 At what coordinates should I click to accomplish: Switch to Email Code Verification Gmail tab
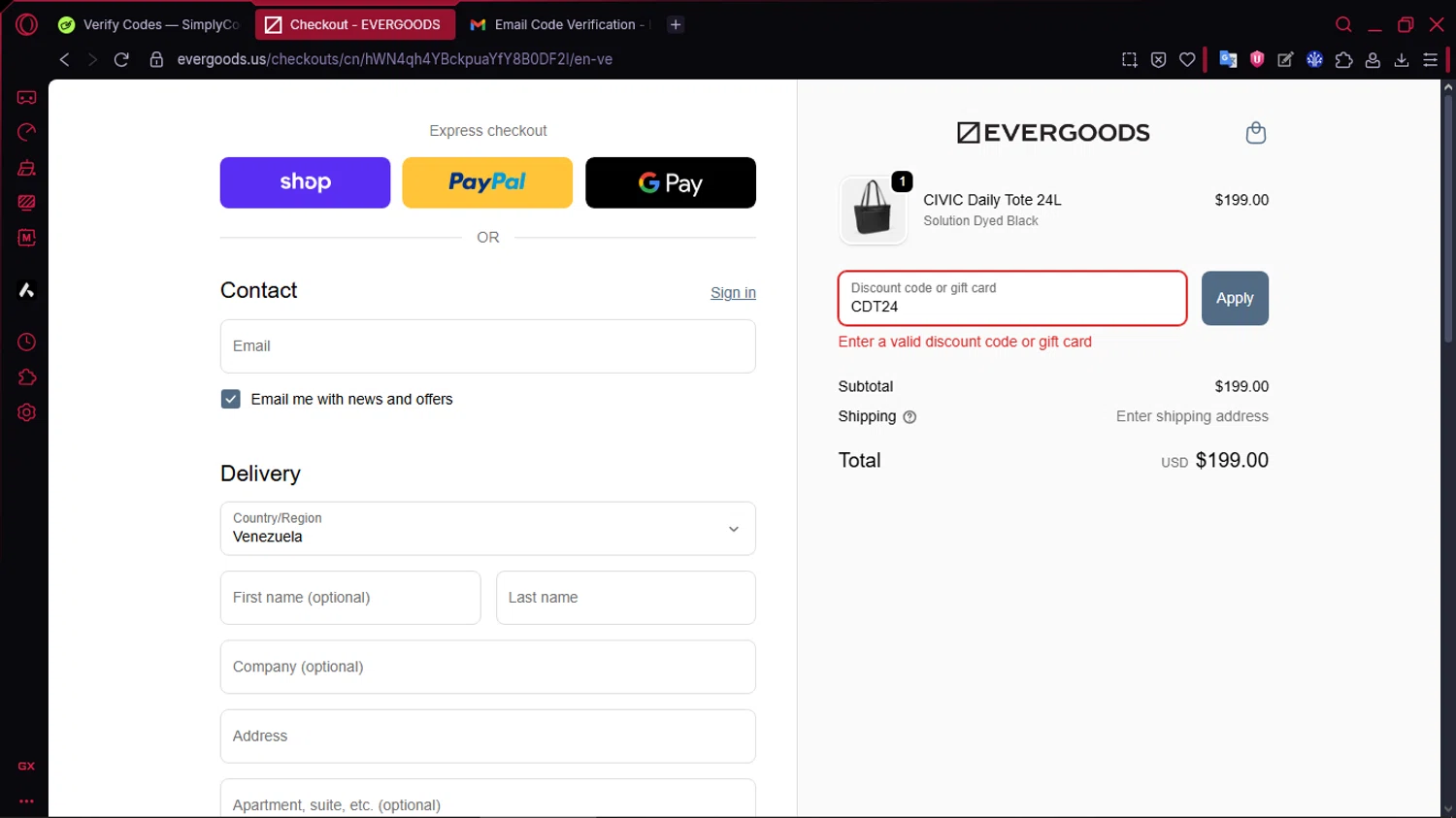pyautogui.click(x=559, y=24)
